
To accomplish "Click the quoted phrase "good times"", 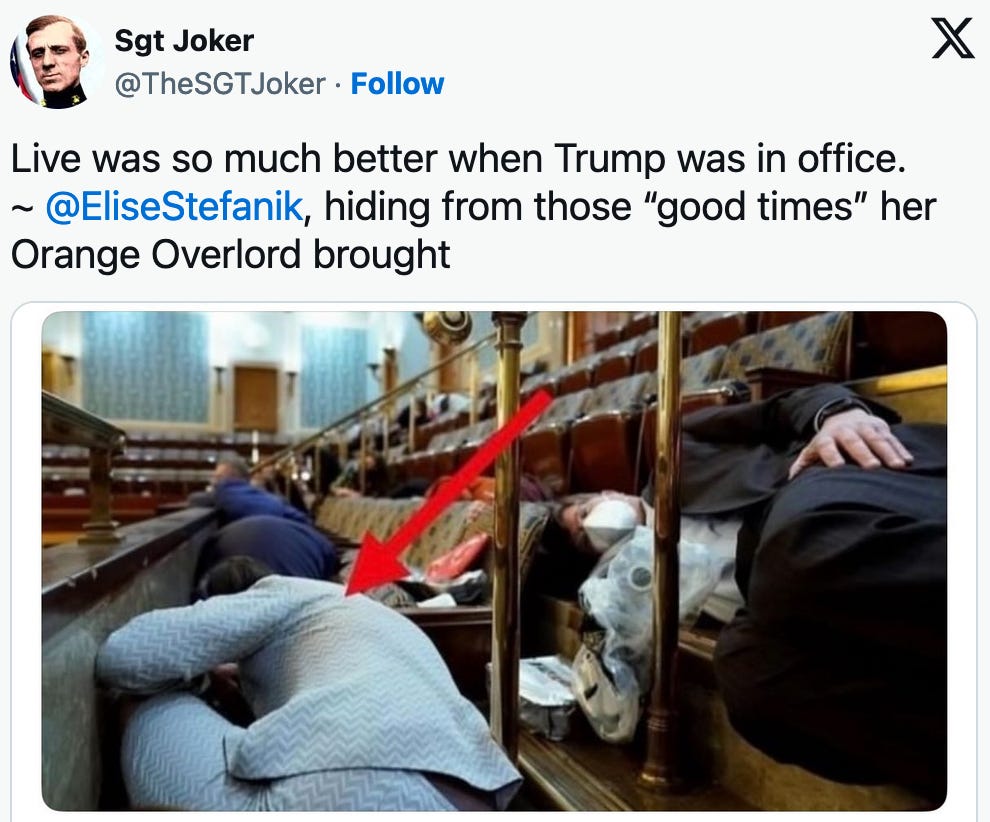I will click(x=756, y=206).
